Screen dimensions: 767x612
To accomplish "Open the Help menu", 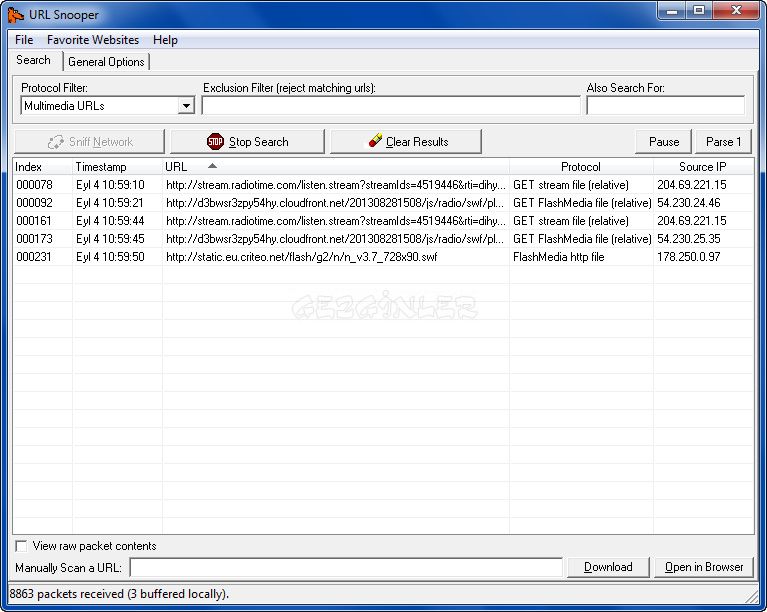I will pyautogui.click(x=165, y=40).
